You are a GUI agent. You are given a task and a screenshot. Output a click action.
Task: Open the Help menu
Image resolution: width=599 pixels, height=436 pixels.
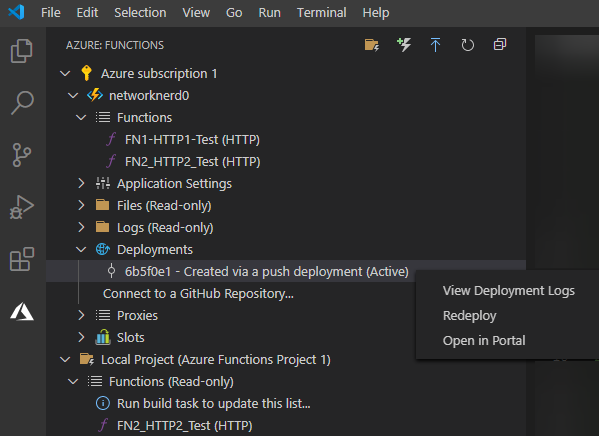[376, 13]
